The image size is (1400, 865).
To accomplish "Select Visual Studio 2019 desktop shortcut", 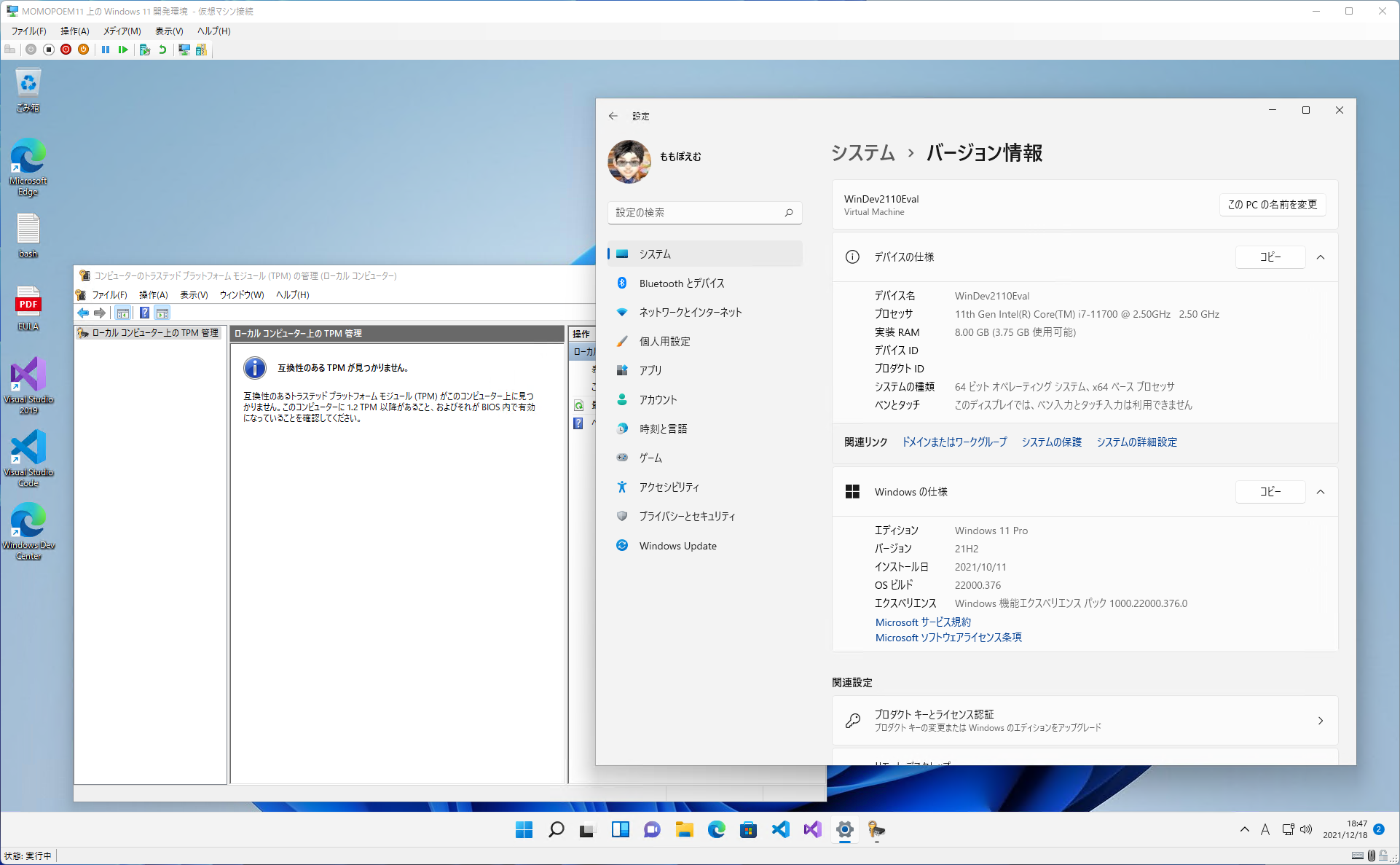I will pos(28,385).
